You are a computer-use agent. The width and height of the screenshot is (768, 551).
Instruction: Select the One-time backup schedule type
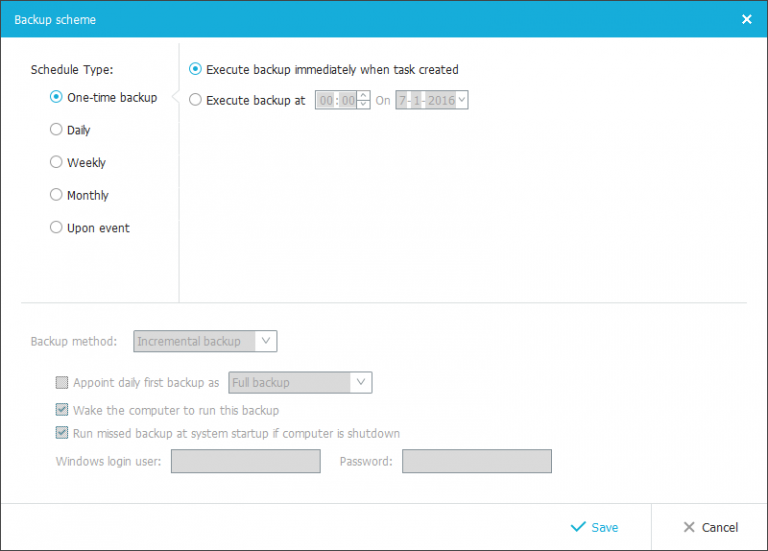57,97
